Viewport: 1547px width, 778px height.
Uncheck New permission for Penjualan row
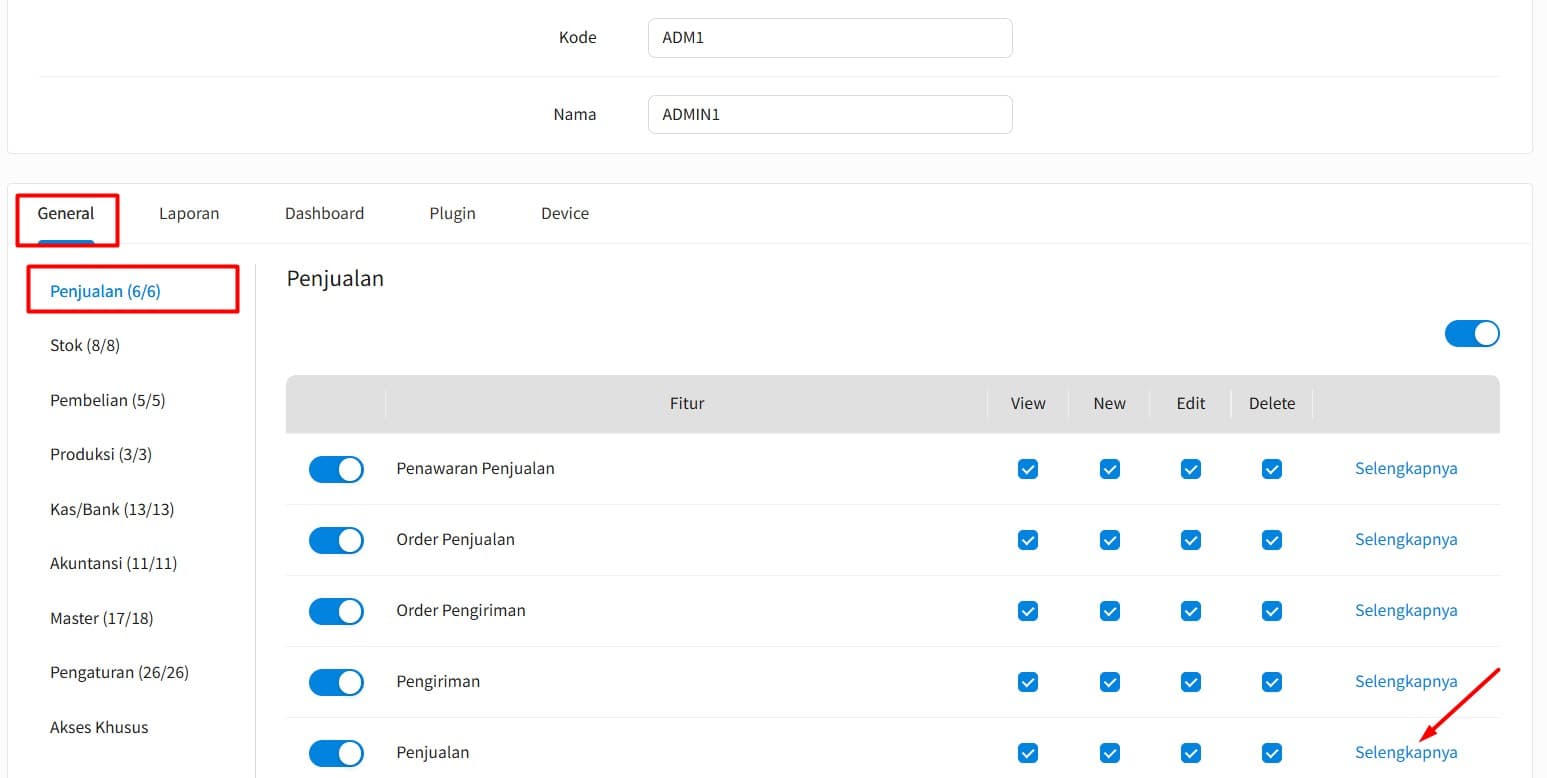(x=1109, y=753)
